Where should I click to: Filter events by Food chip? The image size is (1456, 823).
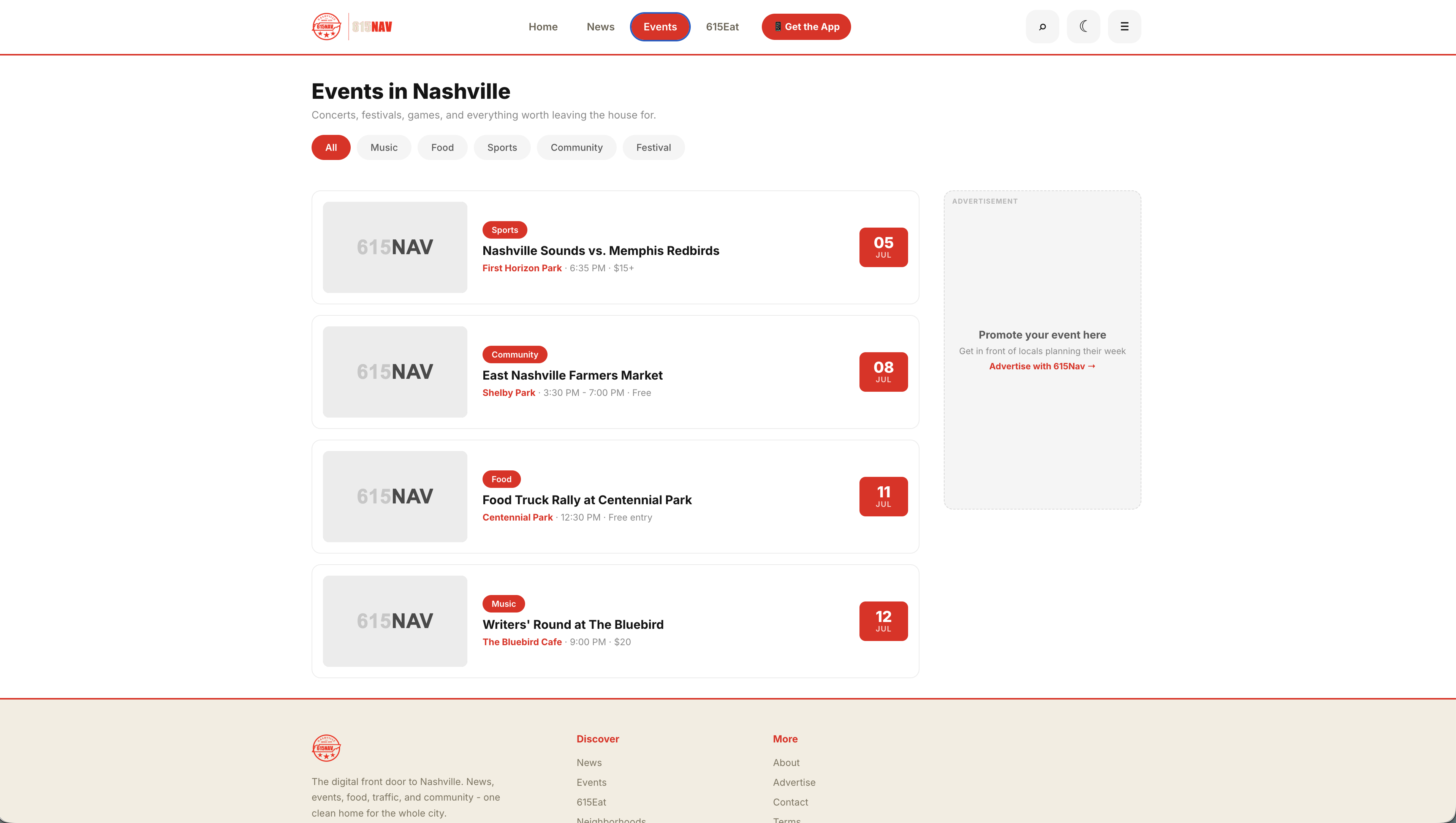click(443, 147)
